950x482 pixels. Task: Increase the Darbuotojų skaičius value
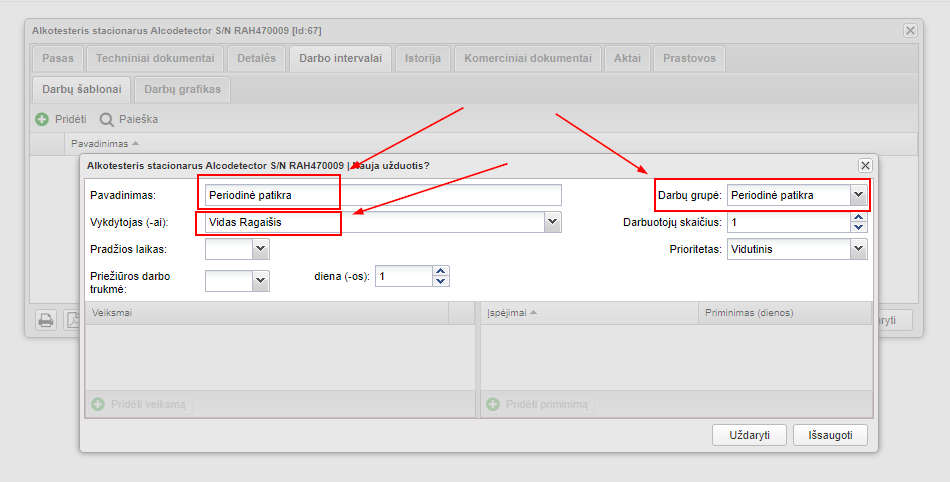pos(858,217)
